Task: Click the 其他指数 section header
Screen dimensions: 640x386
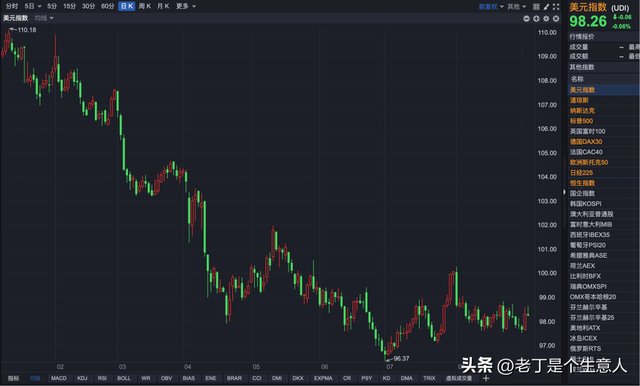Action: pos(604,67)
